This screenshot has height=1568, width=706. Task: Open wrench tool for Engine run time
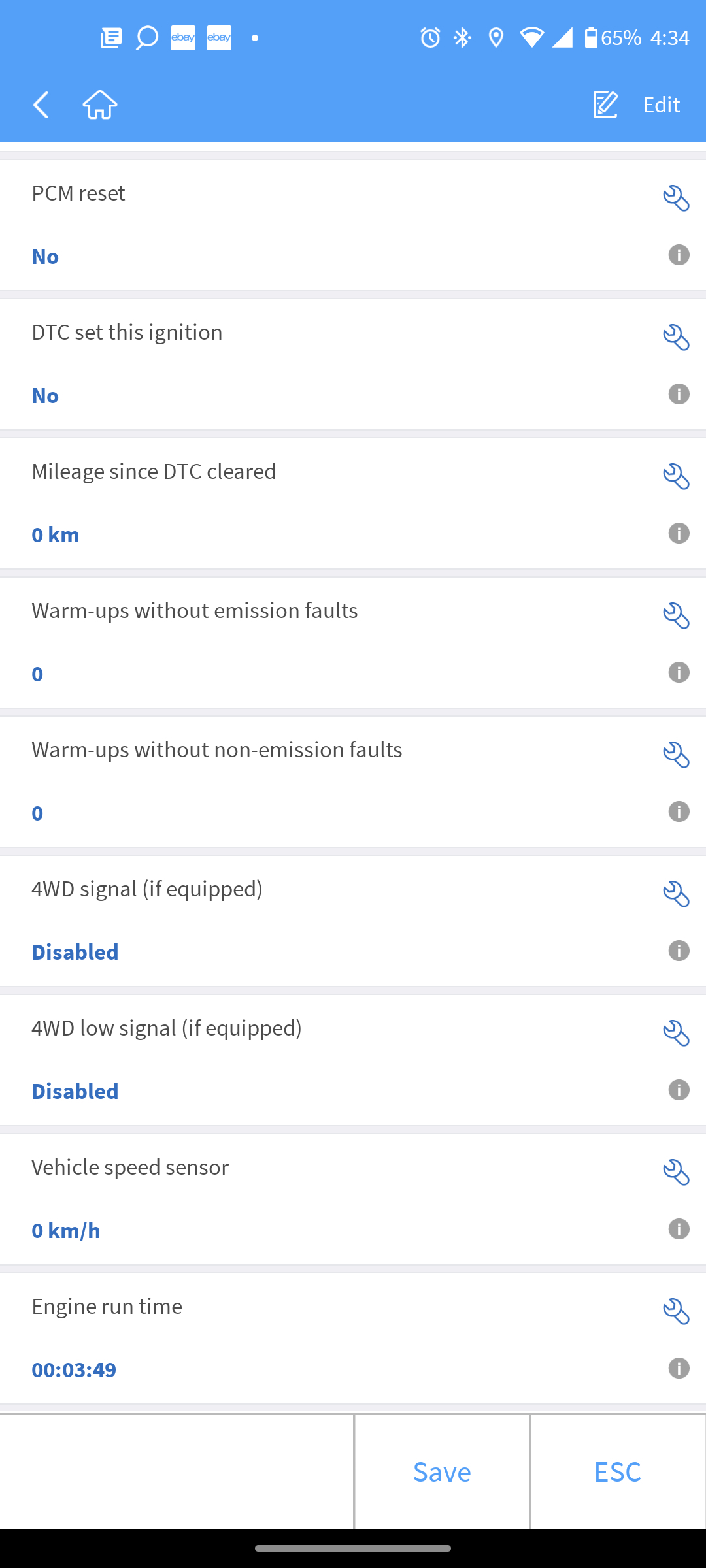tap(676, 1311)
